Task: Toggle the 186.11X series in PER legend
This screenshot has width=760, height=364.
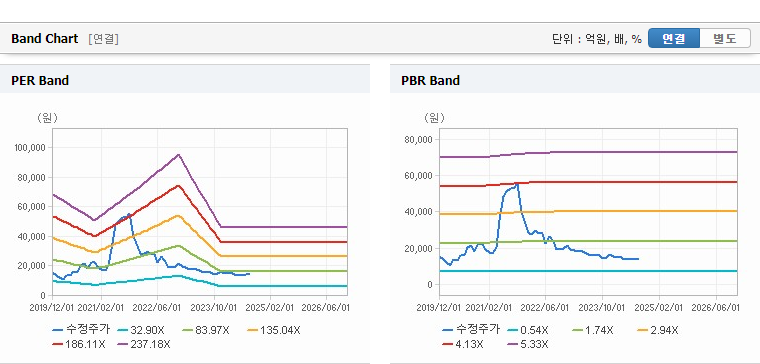Action: point(79,345)
